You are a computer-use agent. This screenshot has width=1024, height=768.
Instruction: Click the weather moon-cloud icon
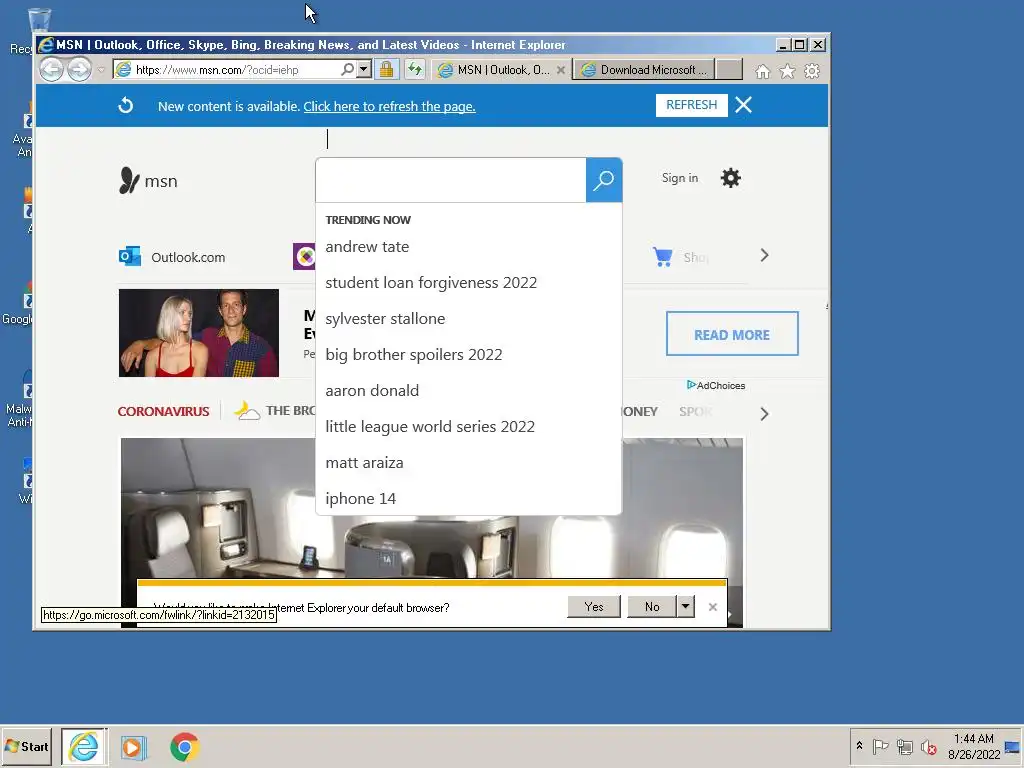tap(246, 410)
